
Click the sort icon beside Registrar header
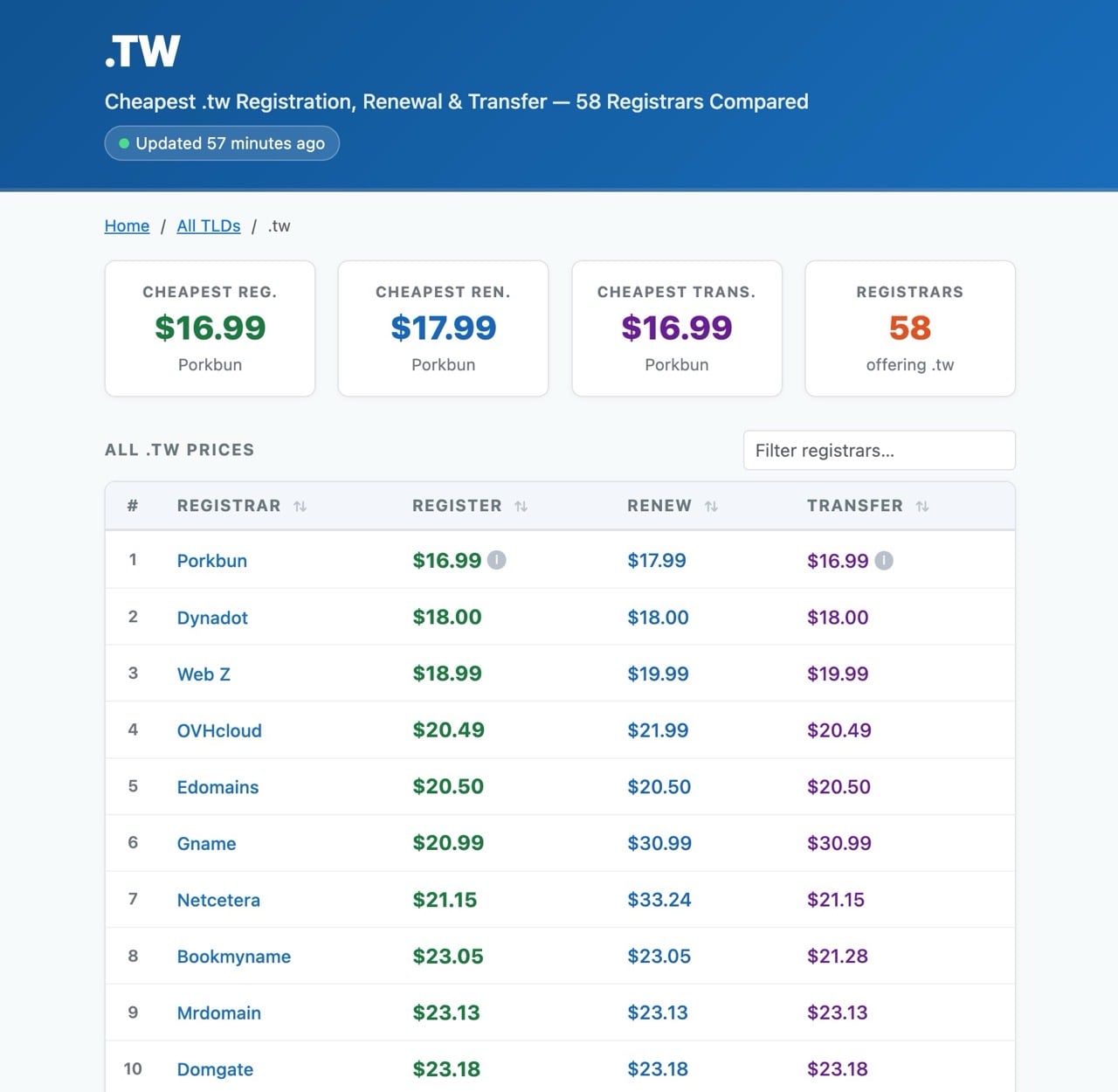tap(300, 507)
